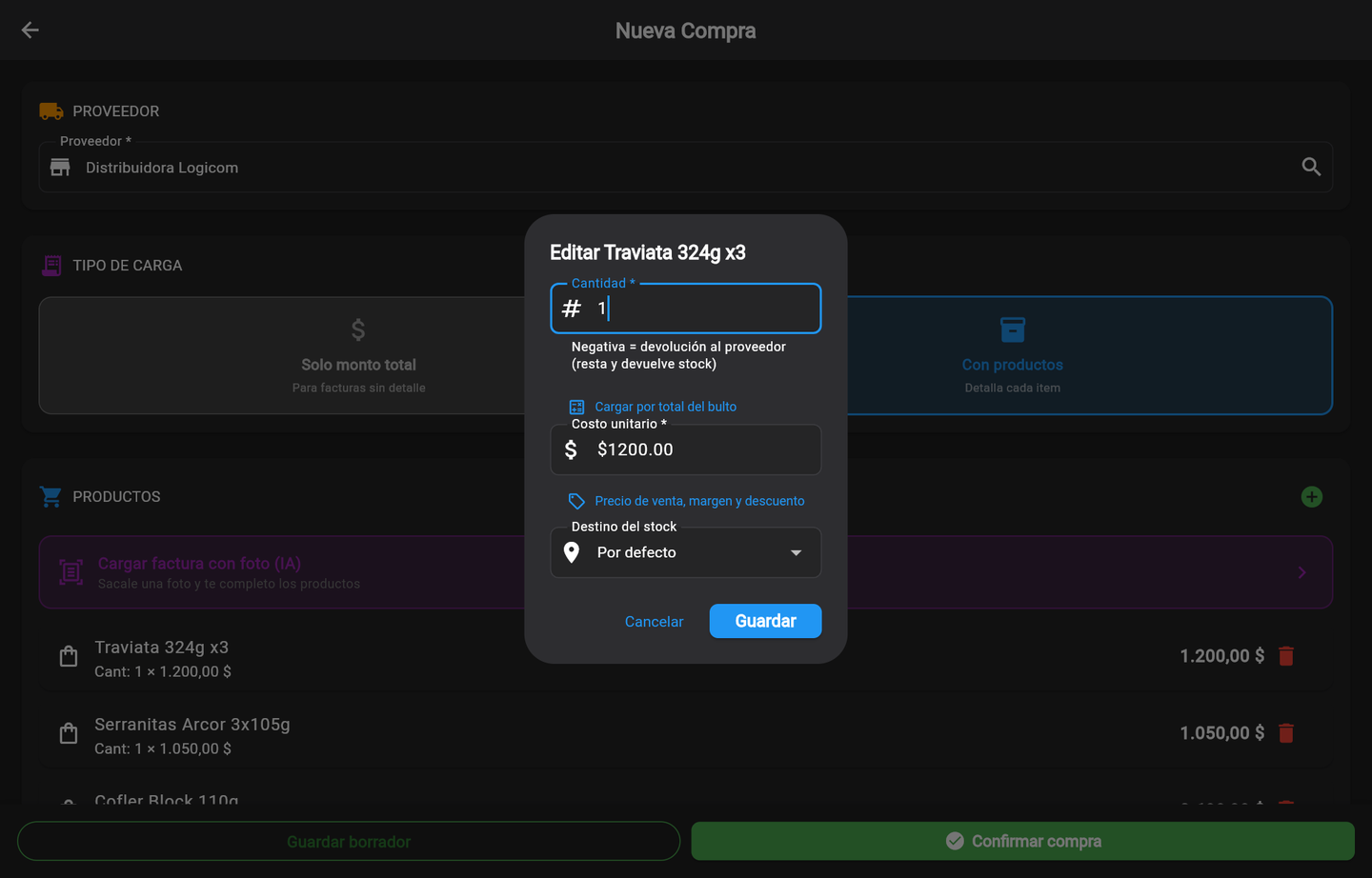Click Guardar to save the edit
1372x878 pixels.
click(x=765, y=621)
